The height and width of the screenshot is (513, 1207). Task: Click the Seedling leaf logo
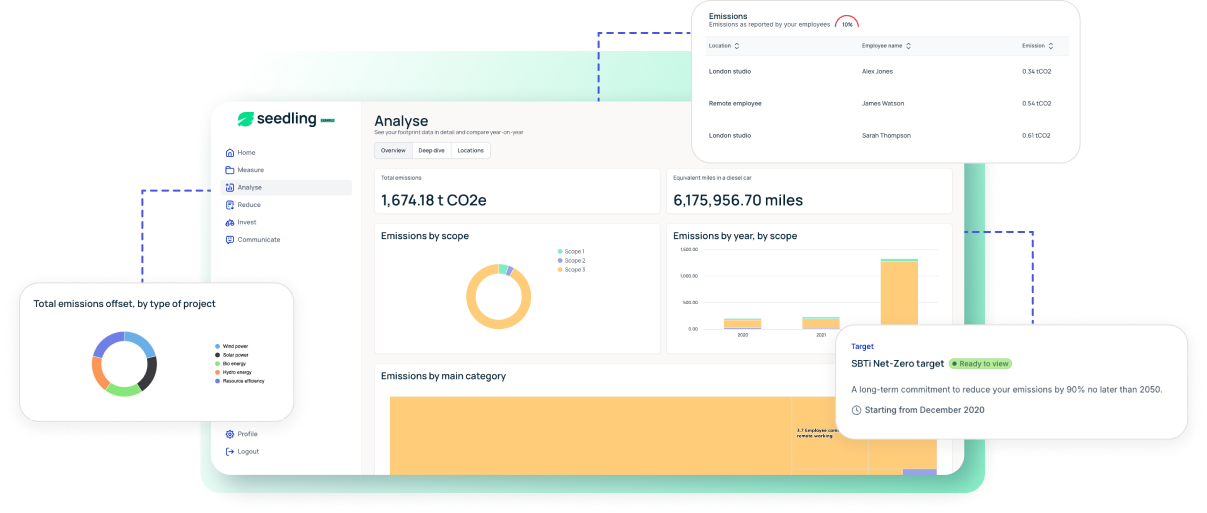[x=246, y=119]
